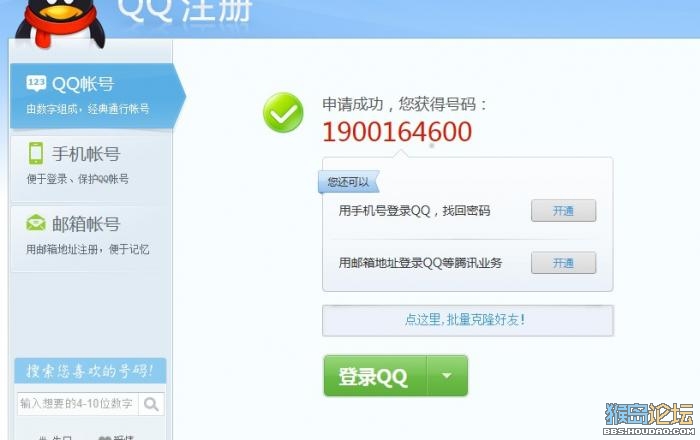The image size is (700, 440).
Task: Click the red QQ number 1900164600
Action: coord(397,132)
